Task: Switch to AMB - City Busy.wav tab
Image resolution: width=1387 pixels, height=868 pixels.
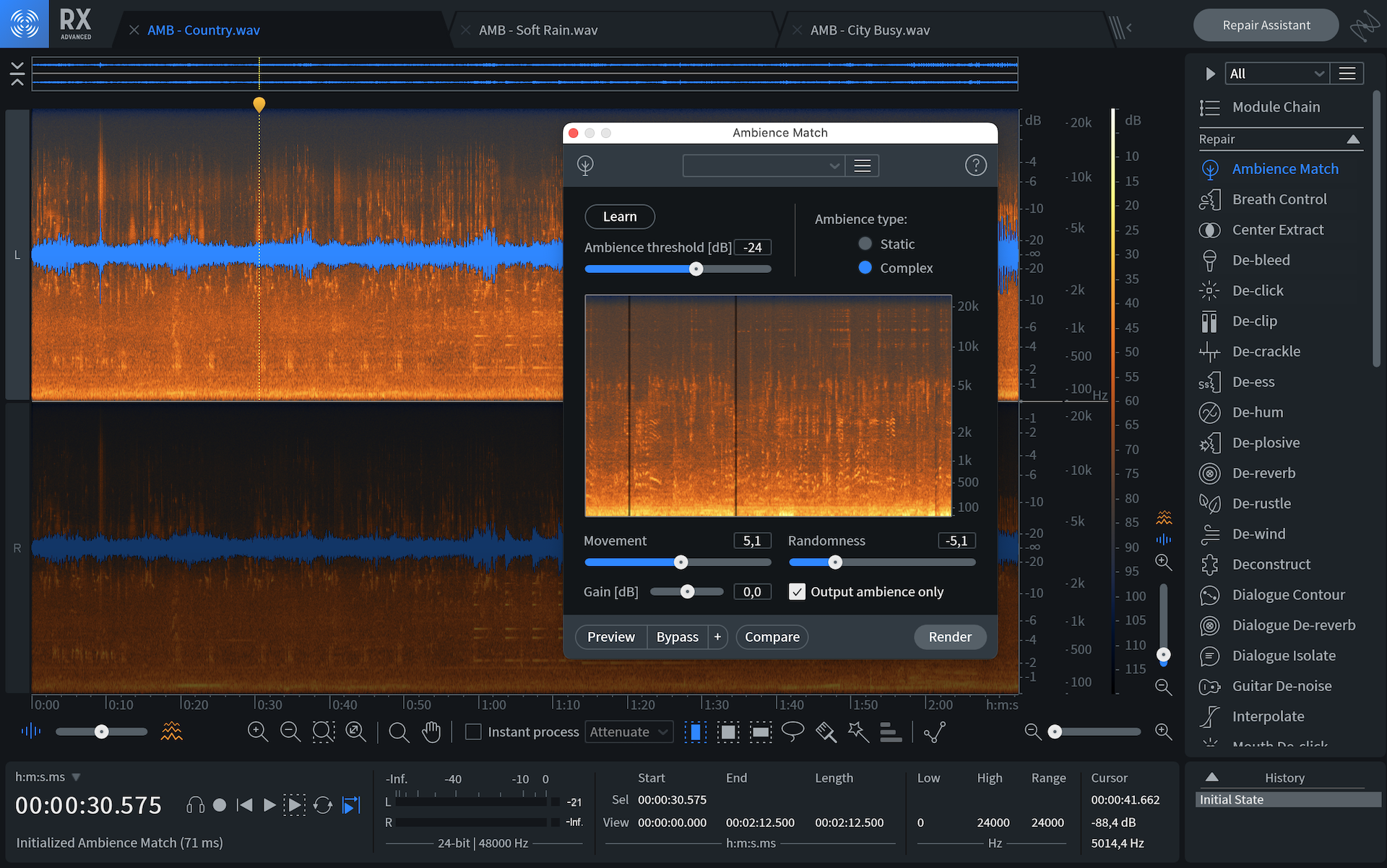Action: [869, 30]
